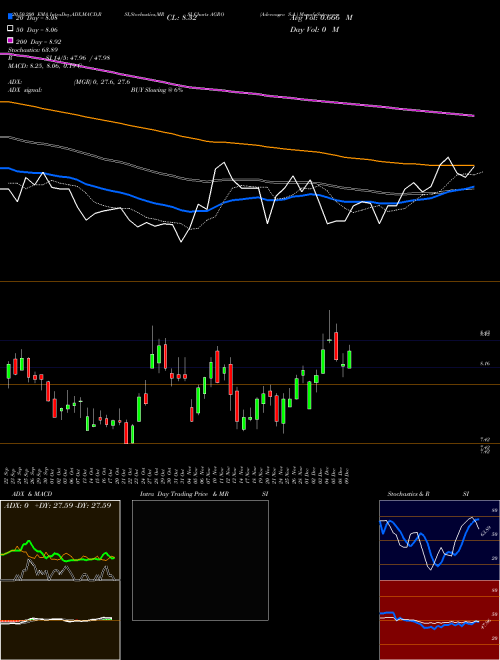500x660 pixels.
Task: Select the '50 Day = 8.06' legend text
Action: [37, 29]
